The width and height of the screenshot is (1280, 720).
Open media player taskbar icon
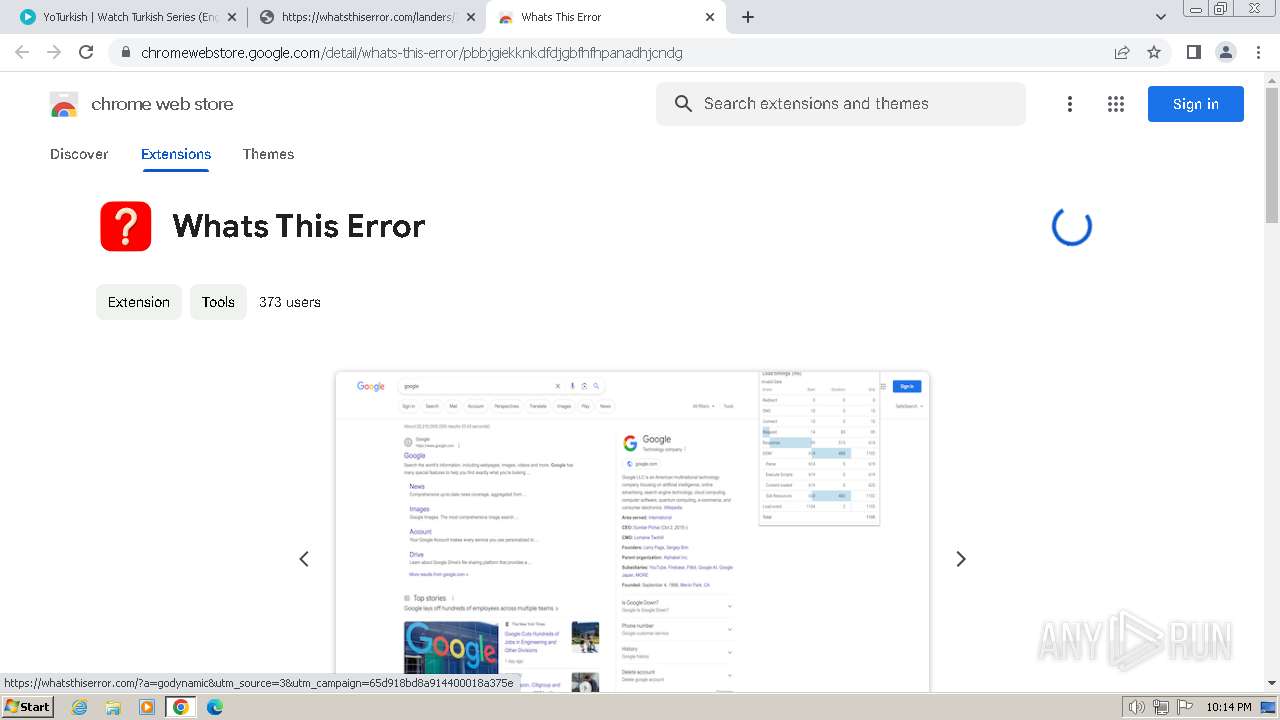point(147,707)
